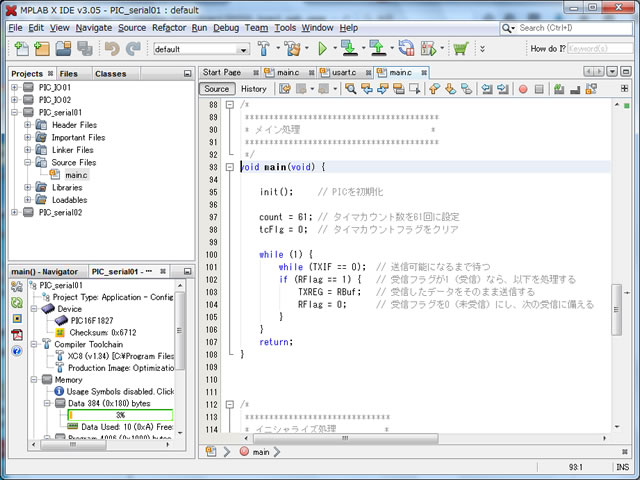This screenshot has height=480, width=640.
Task: Expand PIC_IO02 project node
Action: click(14, 100)
